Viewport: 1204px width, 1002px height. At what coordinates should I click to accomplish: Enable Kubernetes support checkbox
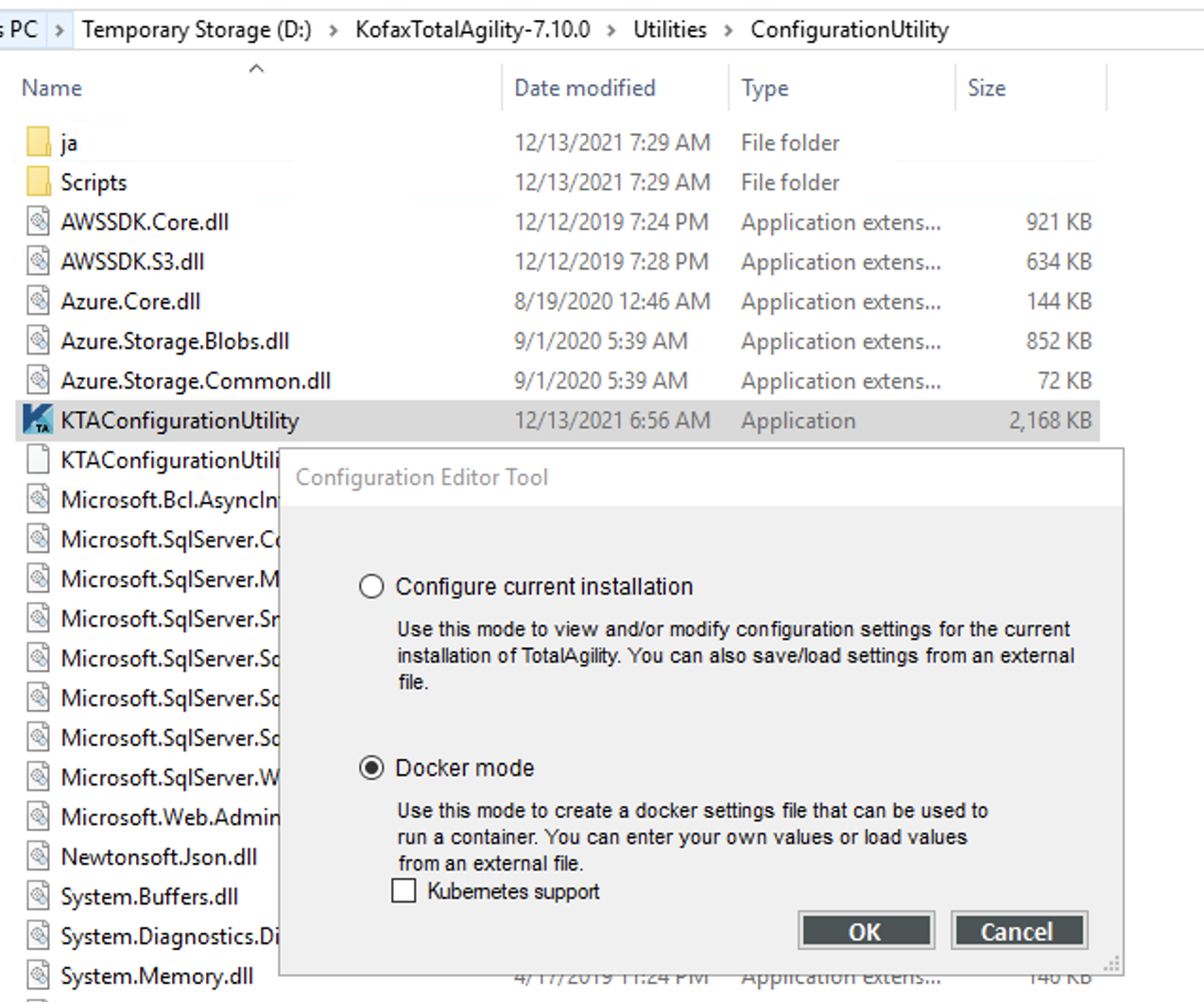pos(404,890)
